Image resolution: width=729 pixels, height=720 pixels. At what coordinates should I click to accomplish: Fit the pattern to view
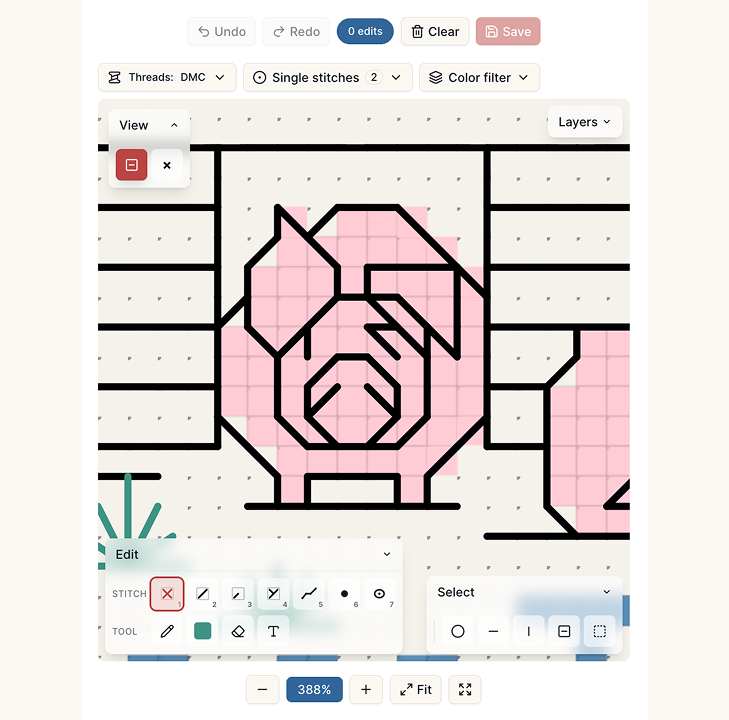coord(416,689)
